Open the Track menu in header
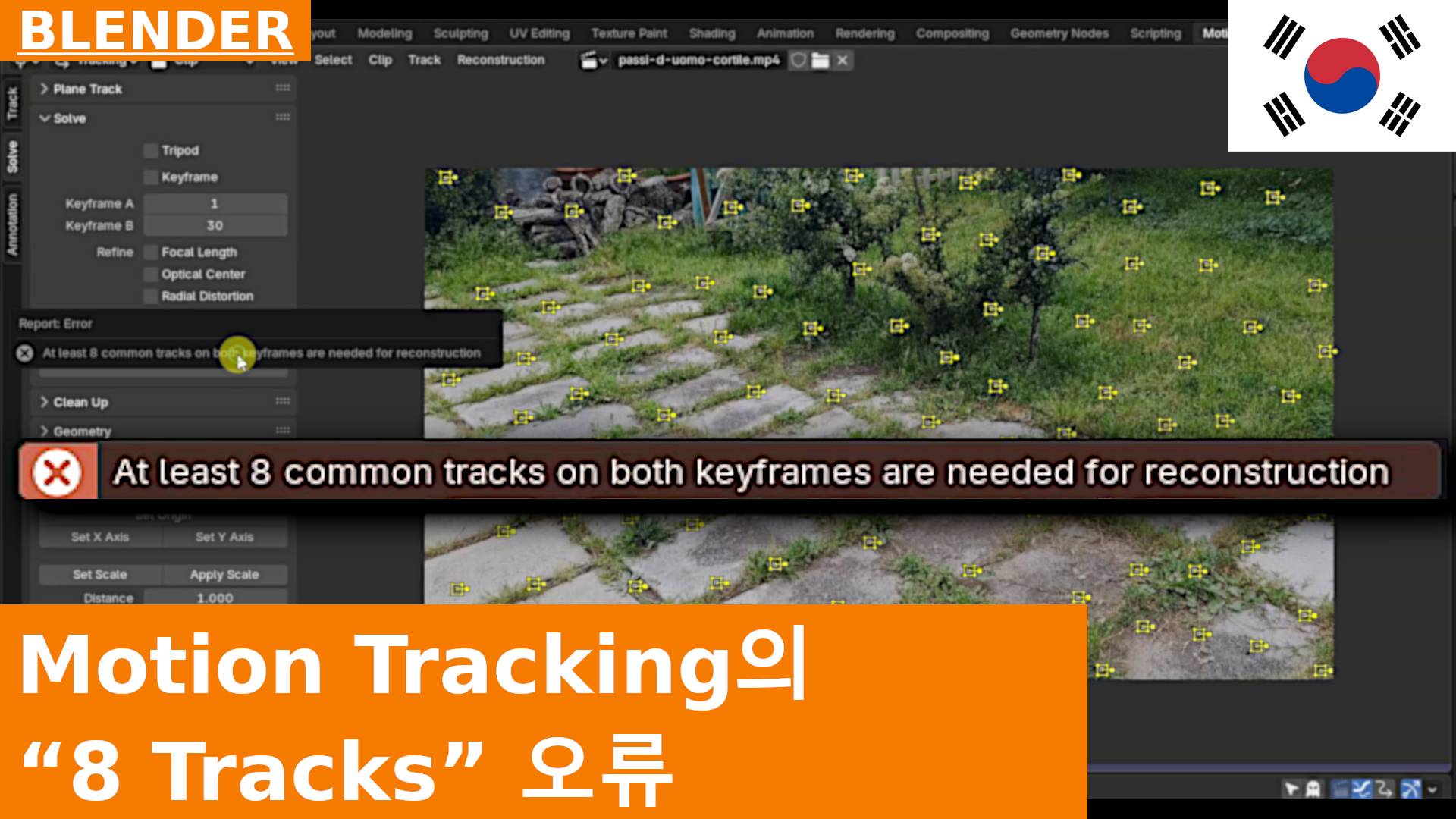The image size is (1456, 819). 424,60
